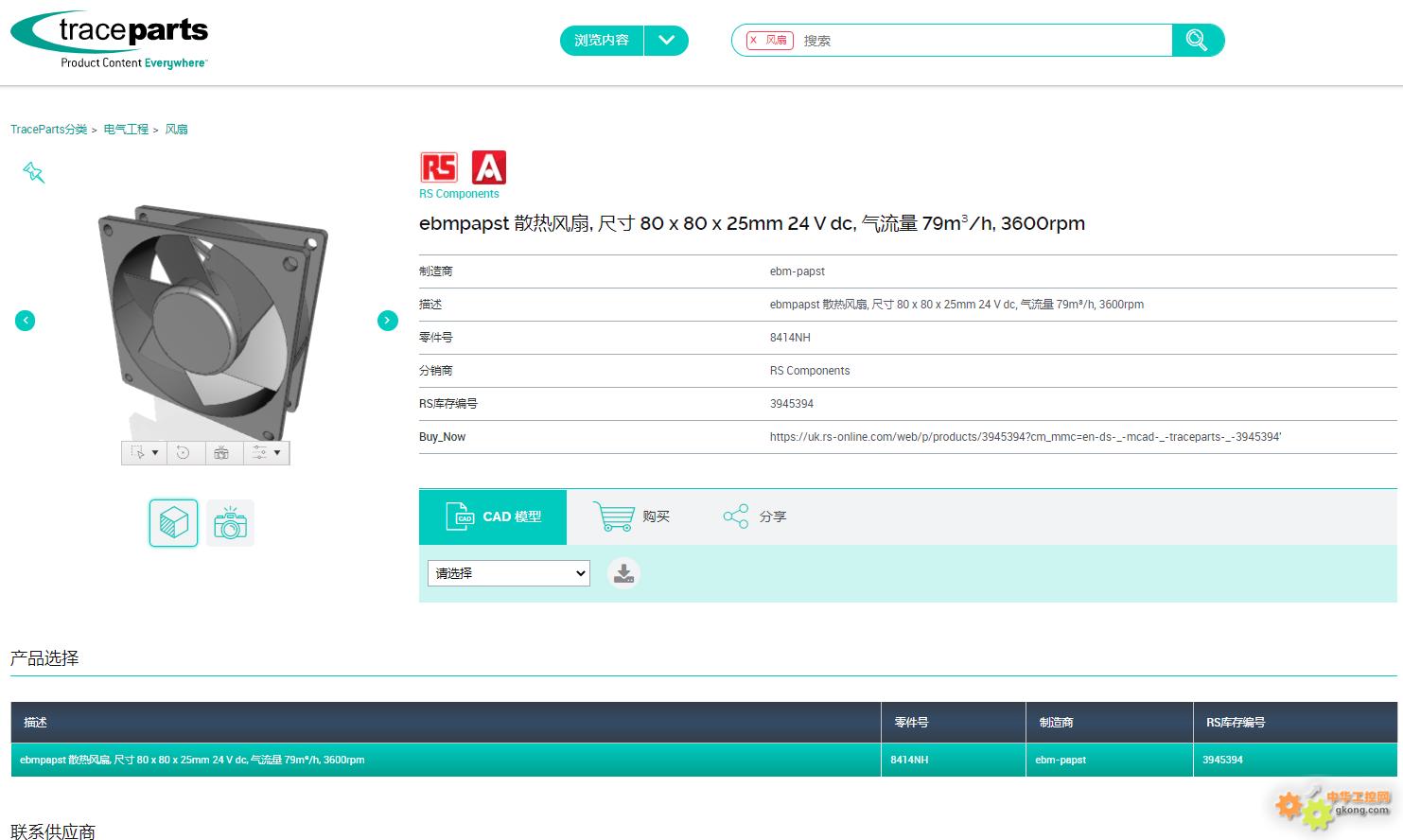Click the red A logo icon
Screen dimensions: 1403x840
click(489, 167)
